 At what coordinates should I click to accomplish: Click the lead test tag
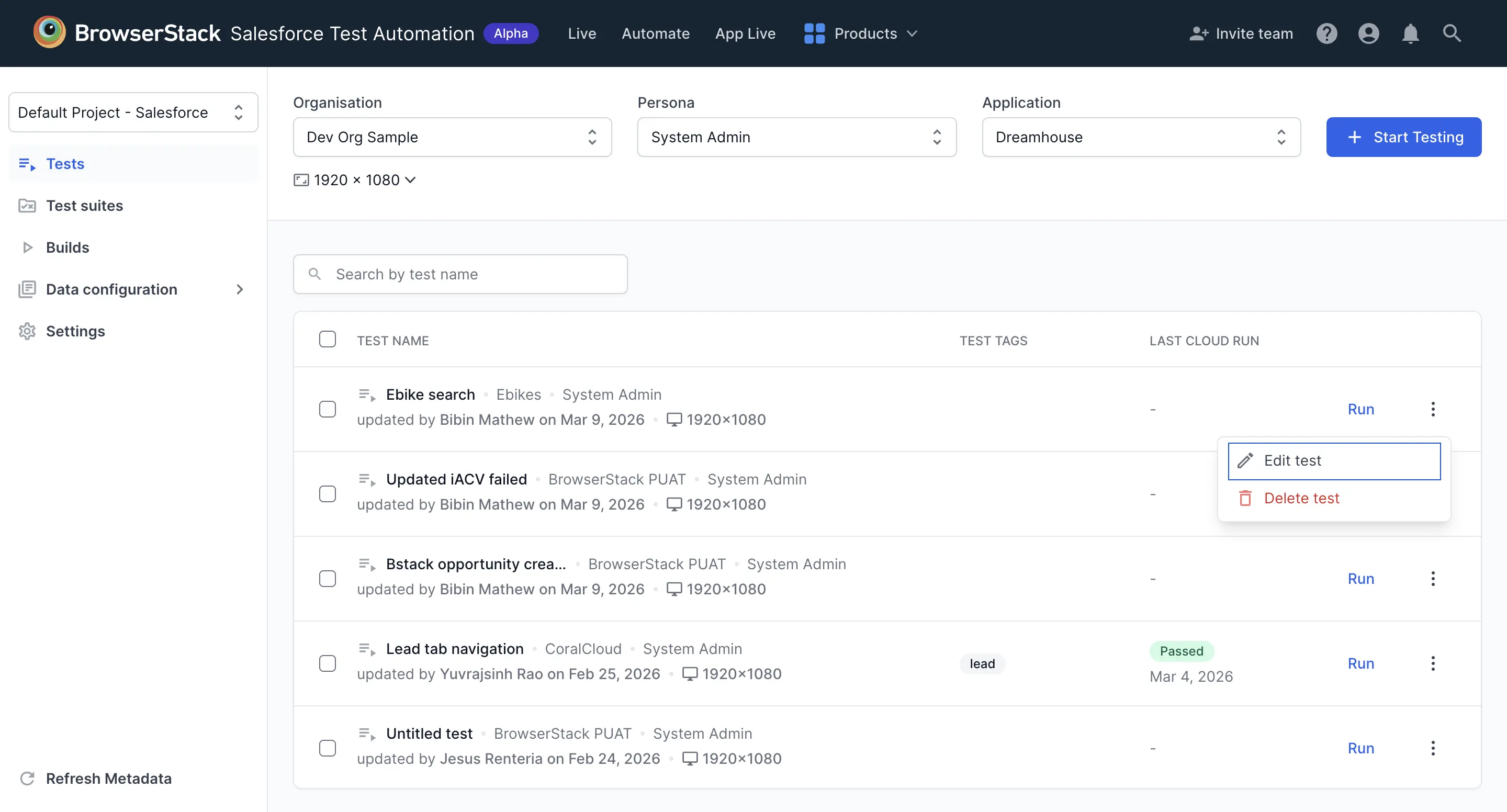pos(982,663)
